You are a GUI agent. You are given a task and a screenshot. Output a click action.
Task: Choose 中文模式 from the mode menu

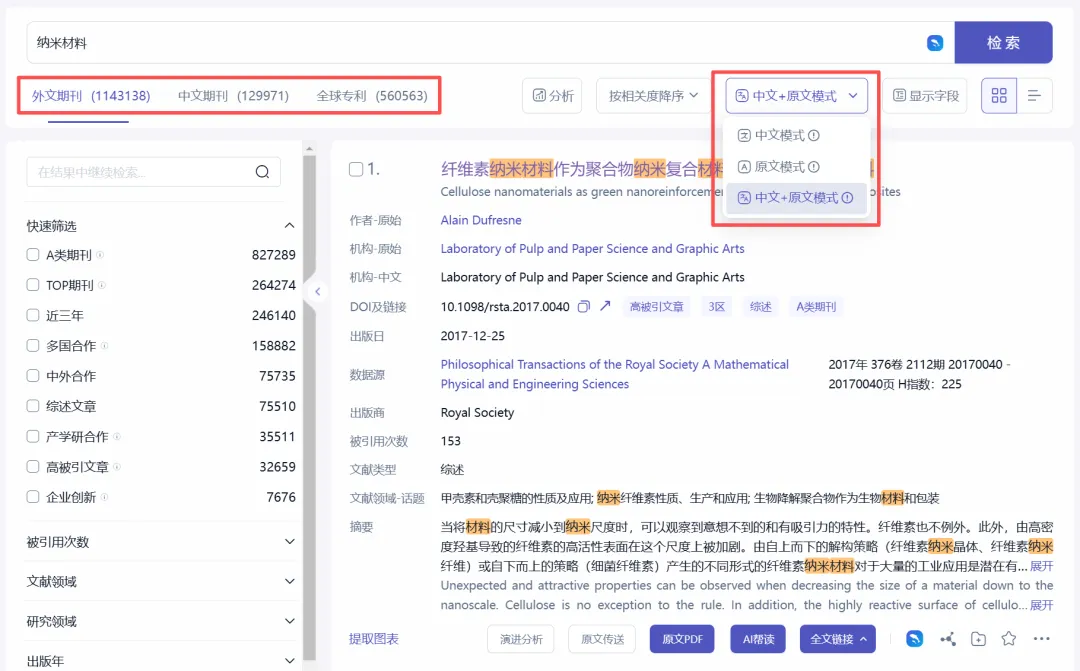tap(796, 135)
